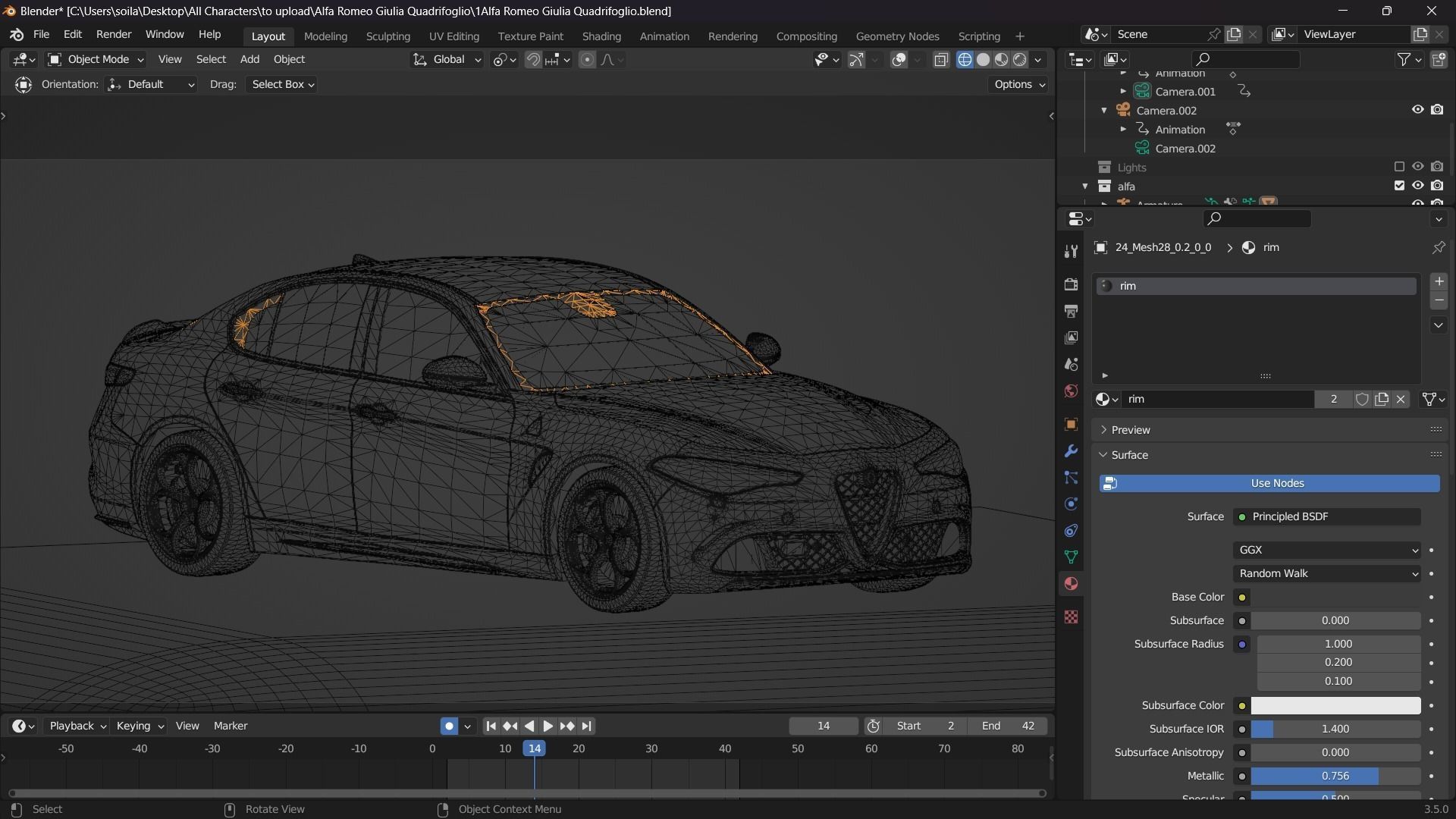Switch to Shading workspace tab
Screen dimensions: 1456x819
pos(601,36)
